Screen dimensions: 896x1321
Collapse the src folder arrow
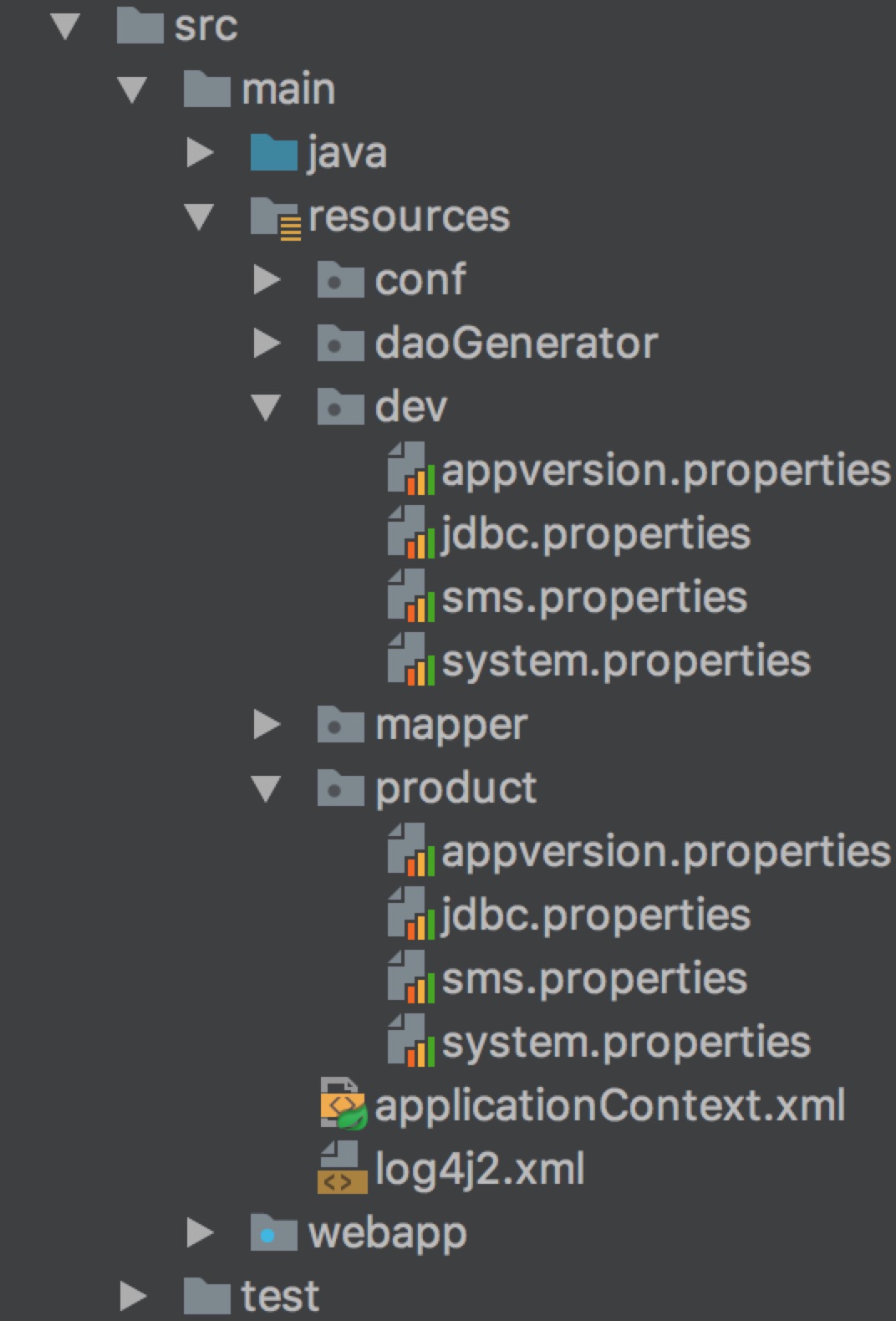[65, 25]
